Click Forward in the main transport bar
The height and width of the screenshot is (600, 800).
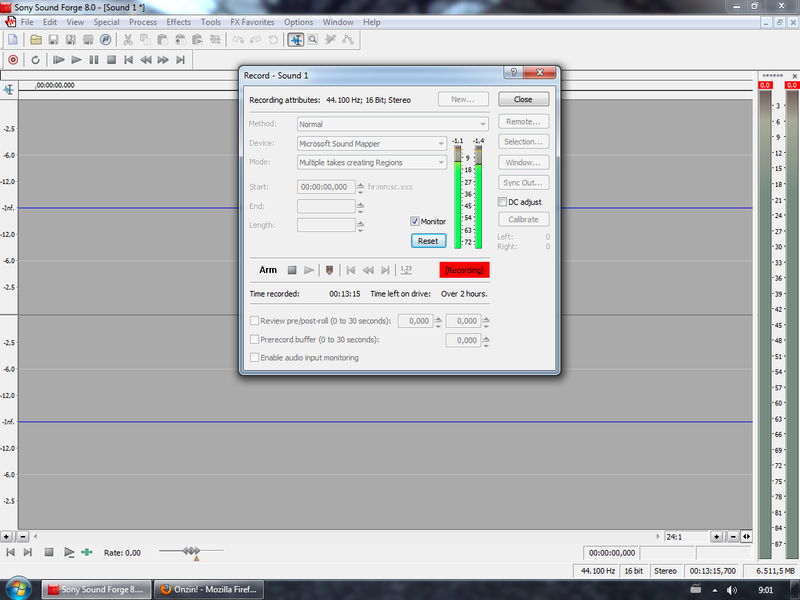click(163, 60)
